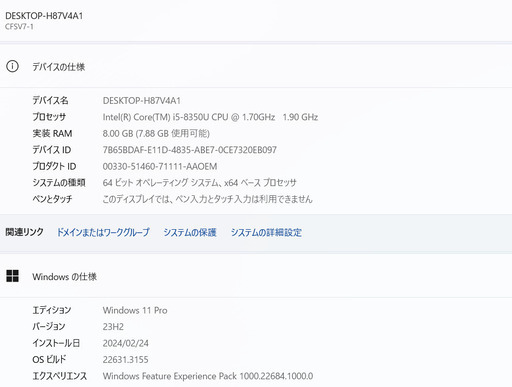Viewport: 512px width, 387px height.
Task: Collapse the Windows の仕様 section header
Action: pos(256,276)
